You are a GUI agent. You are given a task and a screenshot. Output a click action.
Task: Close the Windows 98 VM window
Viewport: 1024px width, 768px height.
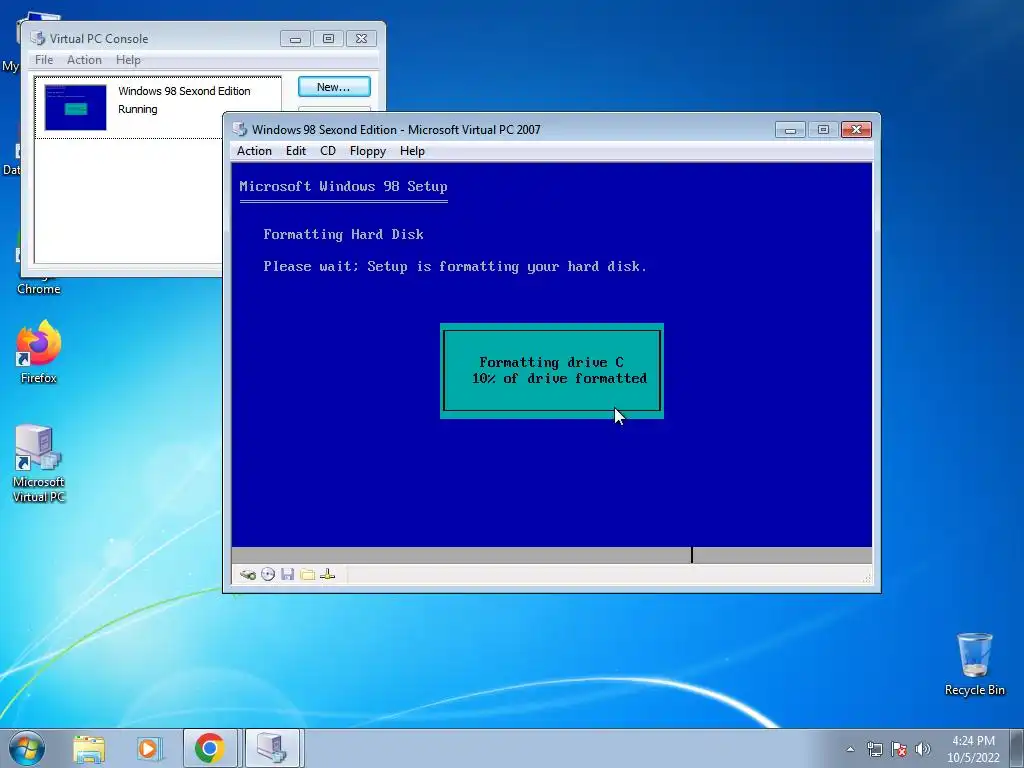pyautogui.click(x=856, y=130)
